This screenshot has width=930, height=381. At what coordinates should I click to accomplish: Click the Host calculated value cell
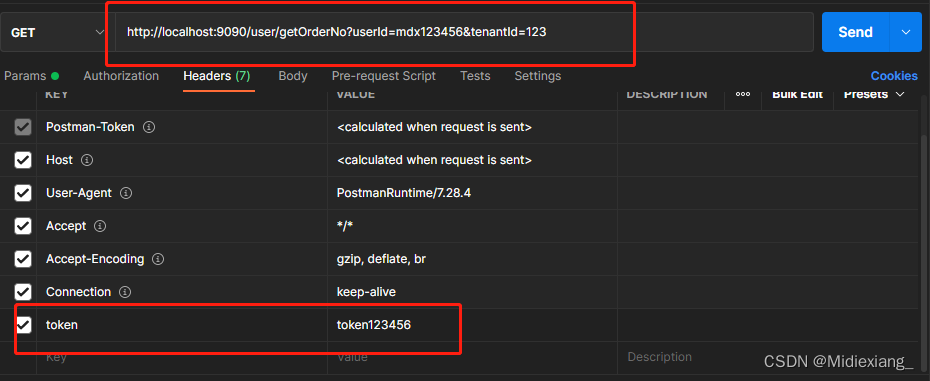(x=473, y=160)
